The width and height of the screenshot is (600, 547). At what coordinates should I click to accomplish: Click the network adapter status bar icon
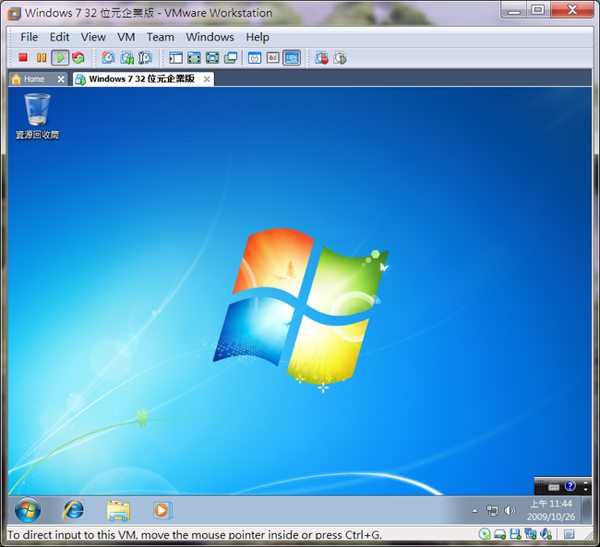point(530,534)
